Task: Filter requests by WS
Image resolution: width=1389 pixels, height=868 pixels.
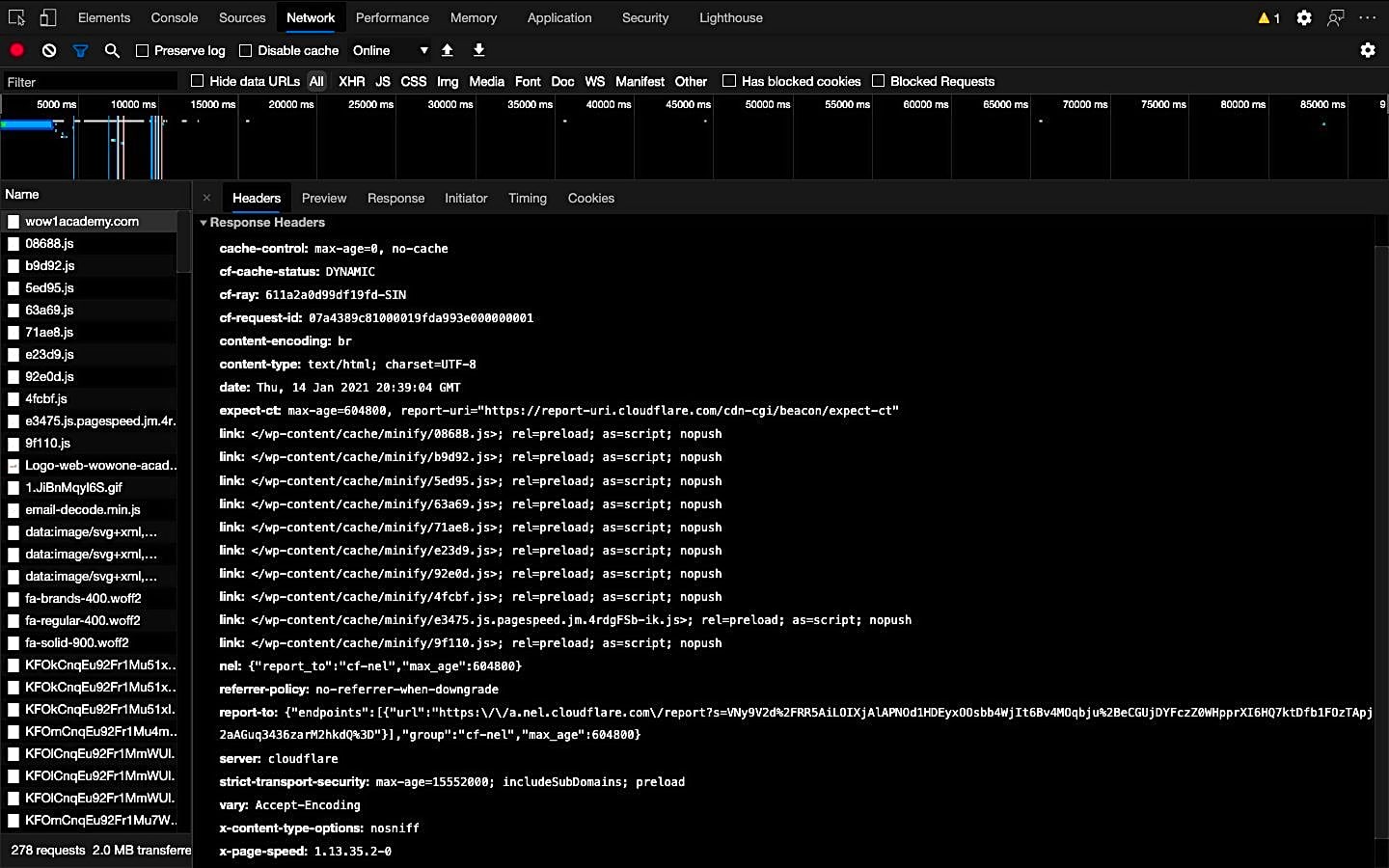Action: coord(595,82)
